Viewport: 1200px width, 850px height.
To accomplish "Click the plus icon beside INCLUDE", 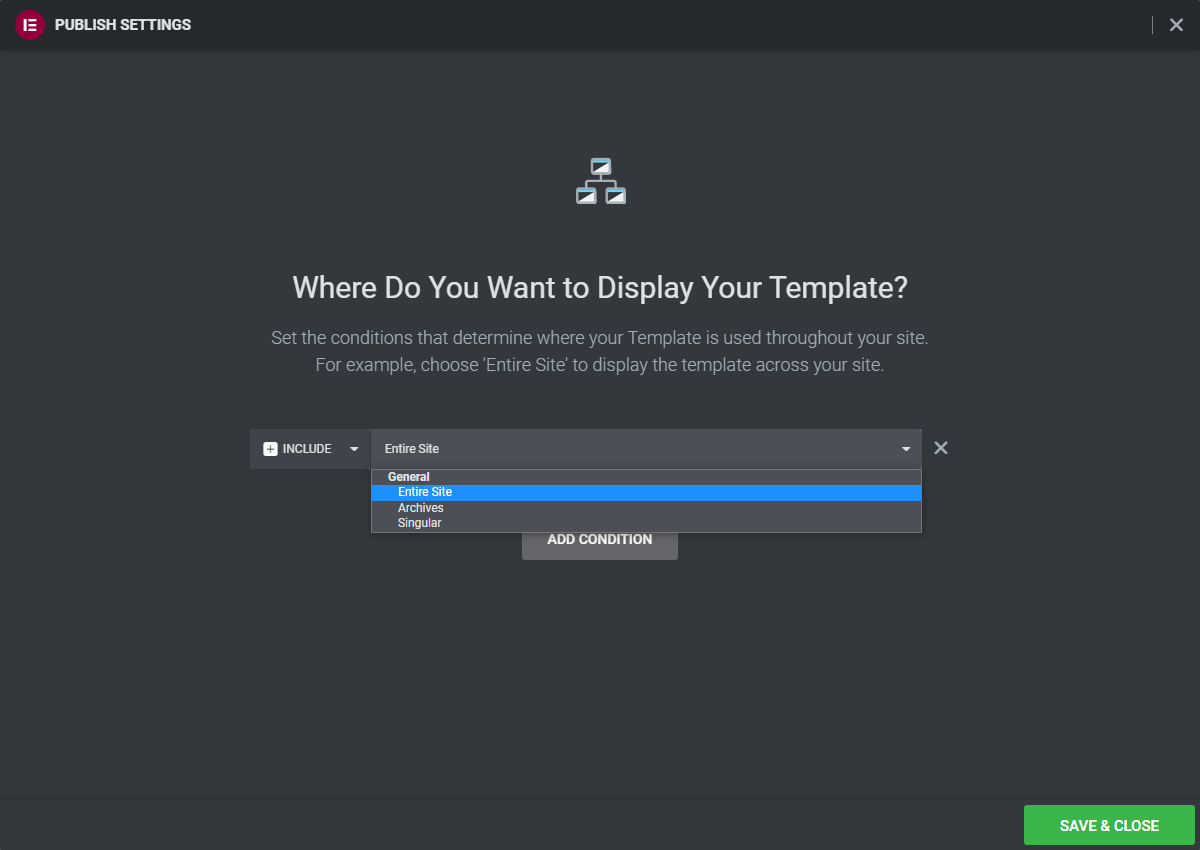I will click(x=270, y=449).
